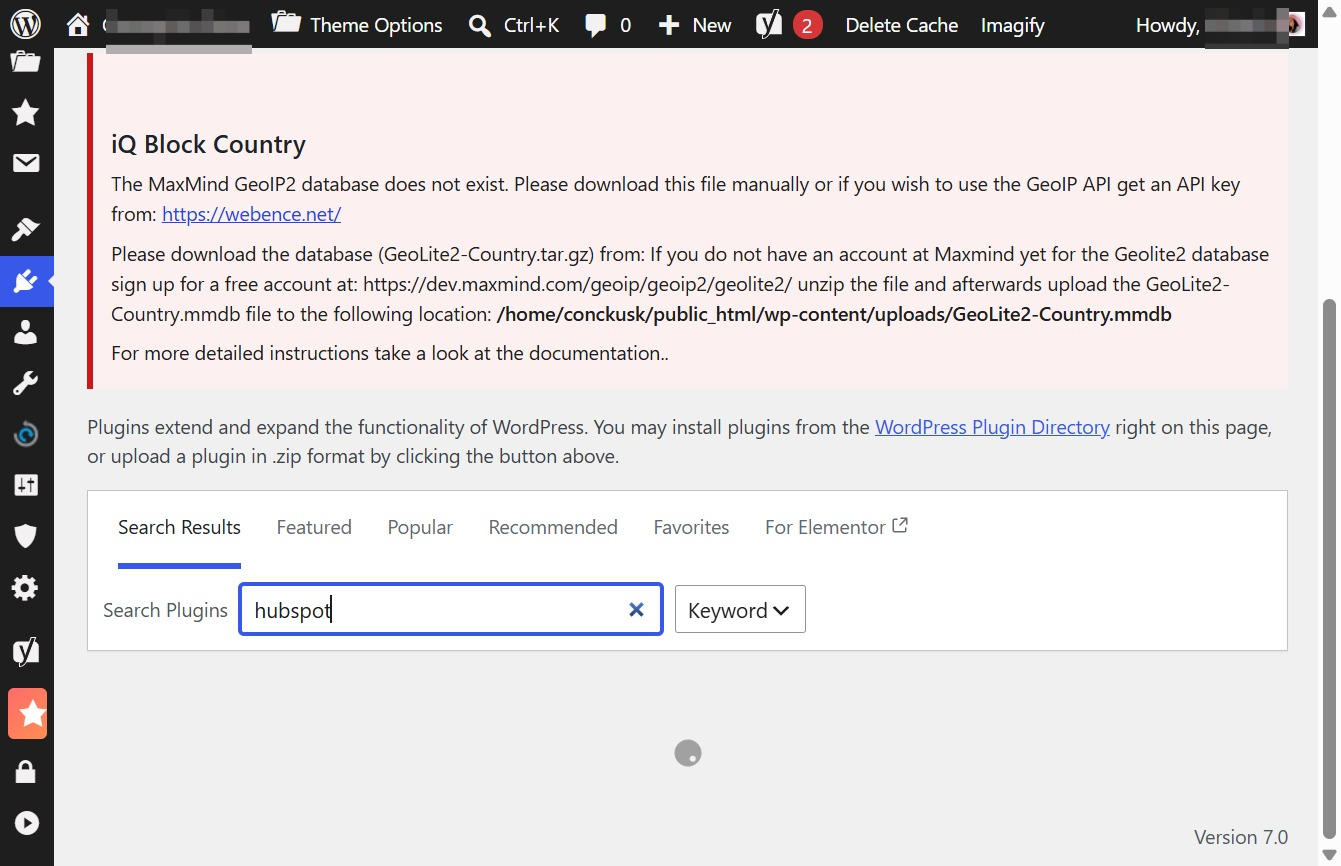Switch to Featured plugins tab
The width and height of the screenshot is (1341, 866).
314,527
